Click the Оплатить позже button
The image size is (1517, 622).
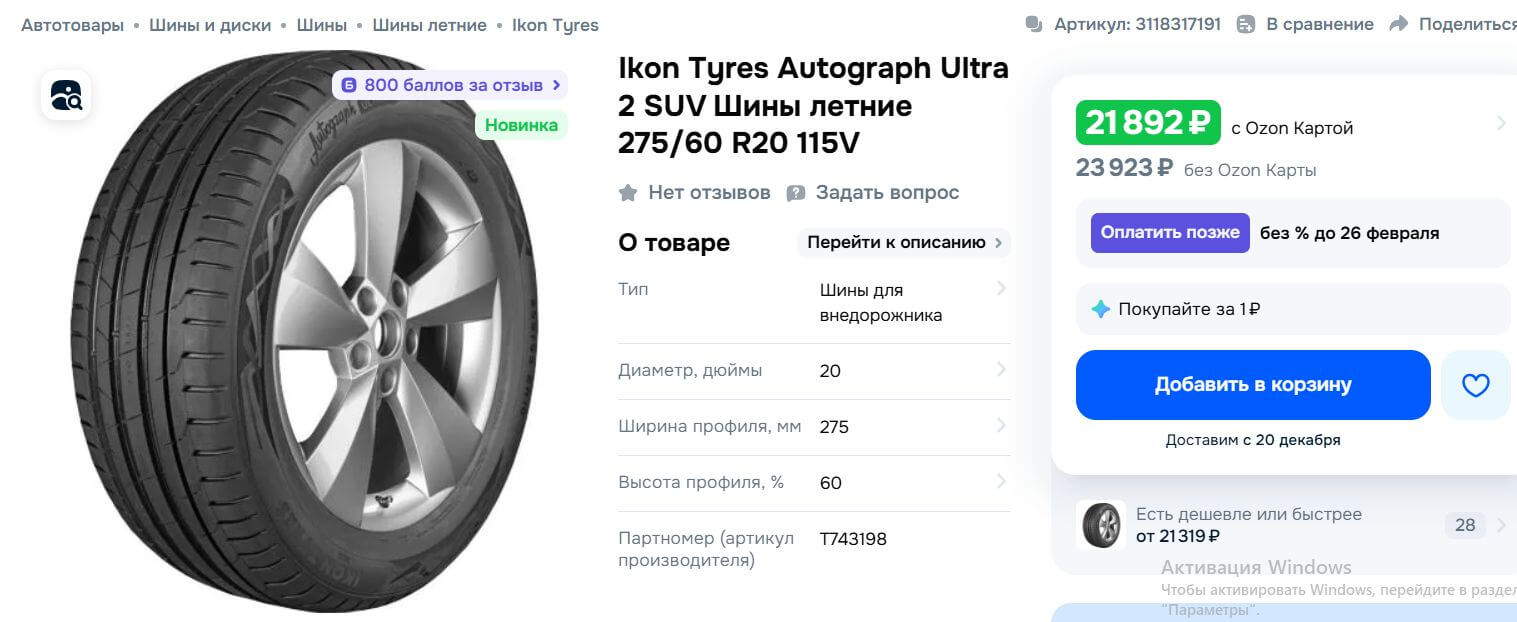tap(1170, 233)
